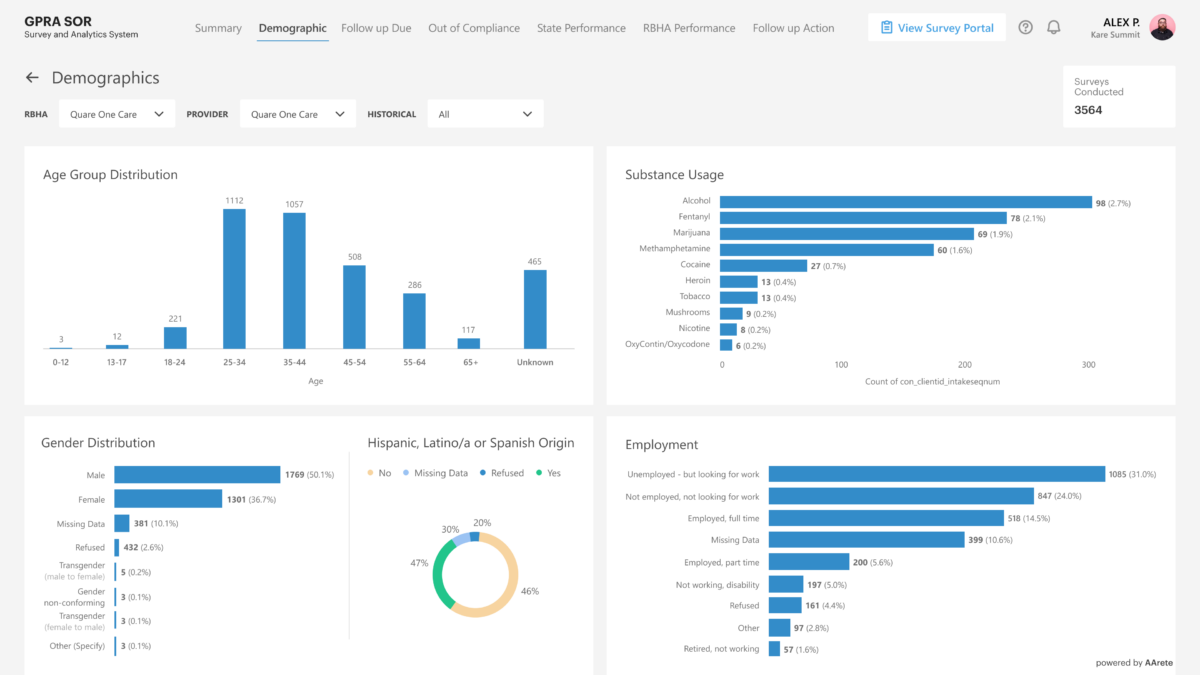Toggle the 'Yes' legend item in donut chart
Viewport: 1200px width, 675px height.
(x=546, y=473)
